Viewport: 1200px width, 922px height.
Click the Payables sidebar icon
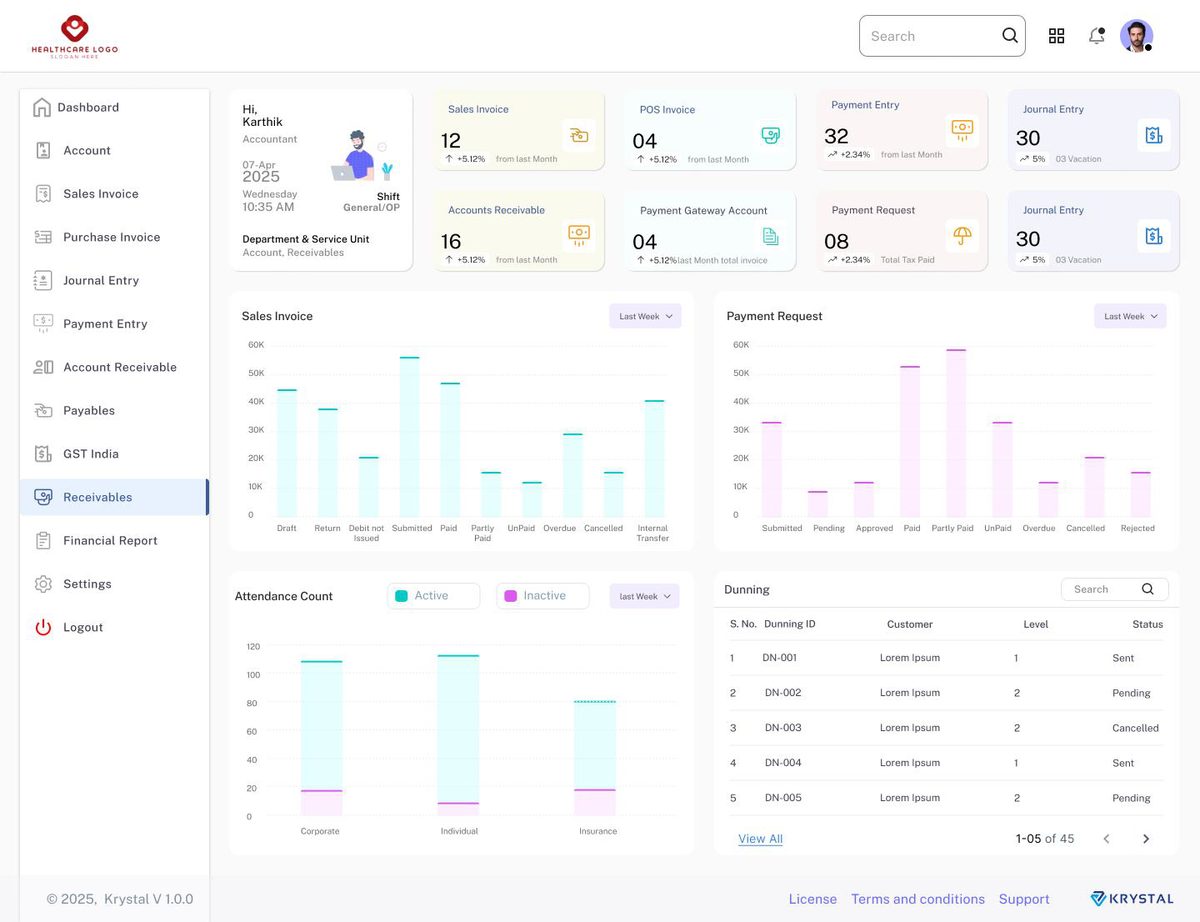tap(43, 410)
